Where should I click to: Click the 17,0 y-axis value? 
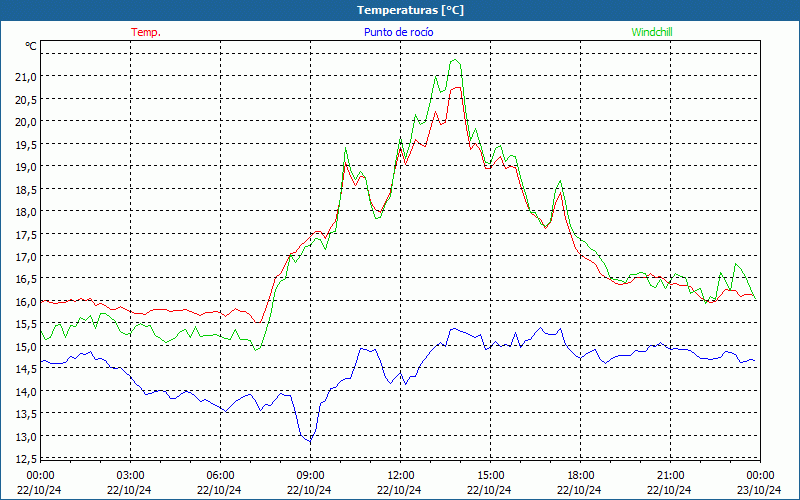26,256
